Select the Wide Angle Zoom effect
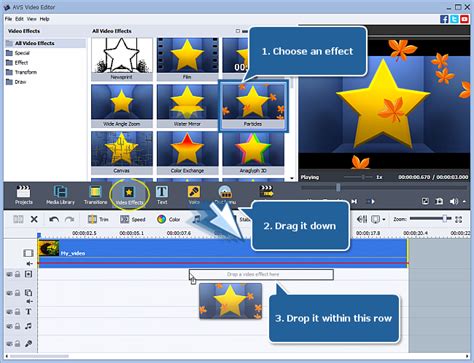This screenshot has height=363, width=474. (x=122, y=106)
